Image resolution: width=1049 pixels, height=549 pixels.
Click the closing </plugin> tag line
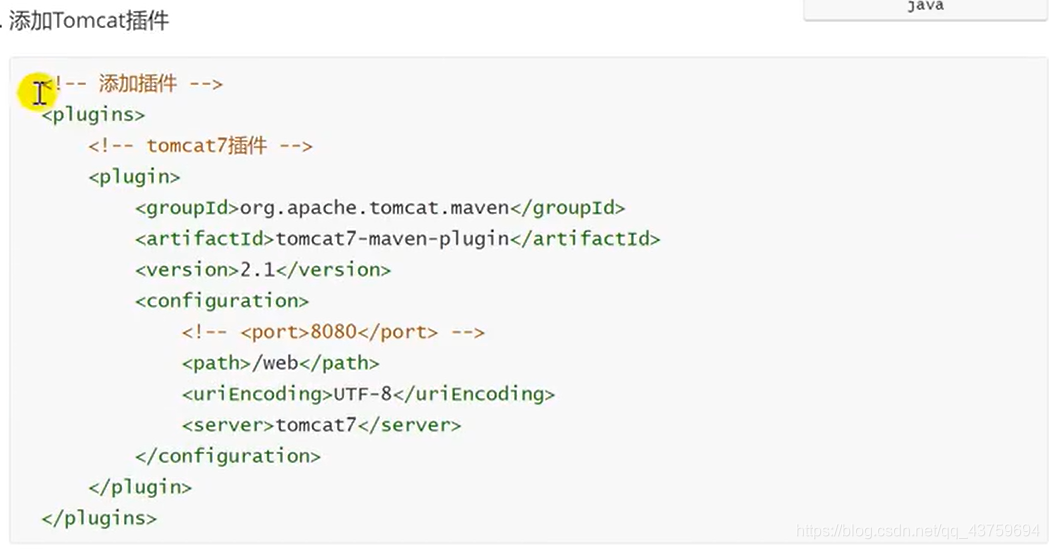point(140,487)
